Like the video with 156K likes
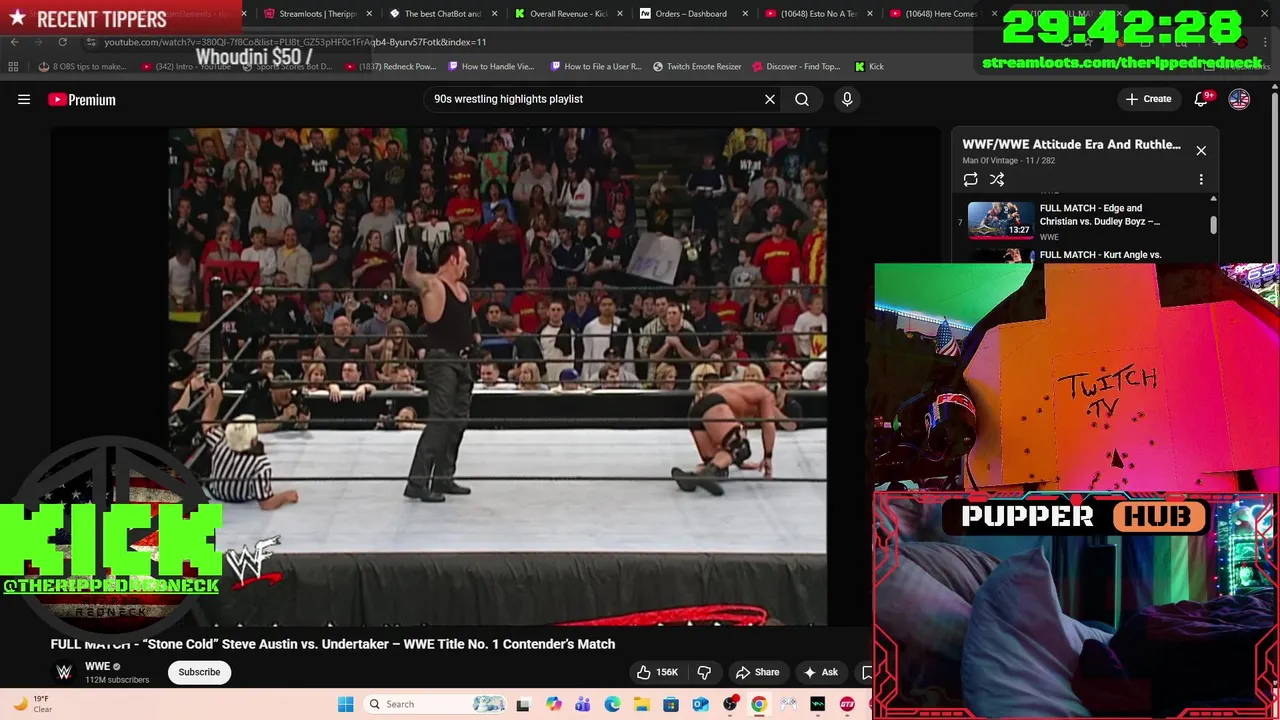1280x720 pixels. pyautogui.click(x=657, y=672)
